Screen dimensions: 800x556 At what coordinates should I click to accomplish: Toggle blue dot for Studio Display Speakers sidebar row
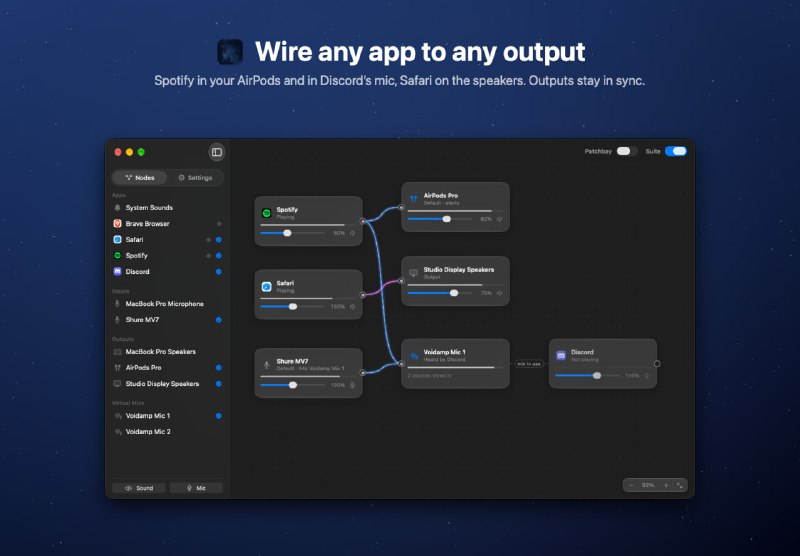tap(218, 384)
